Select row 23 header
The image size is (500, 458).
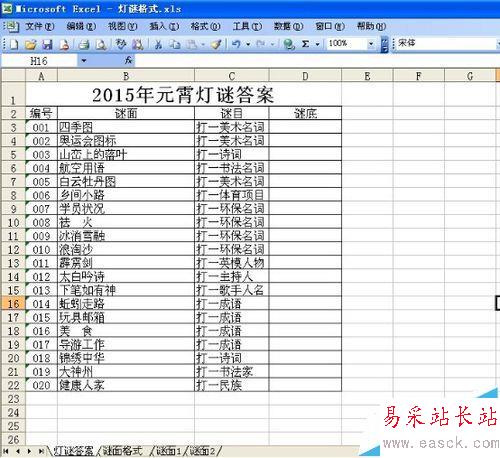click(13, 399)
